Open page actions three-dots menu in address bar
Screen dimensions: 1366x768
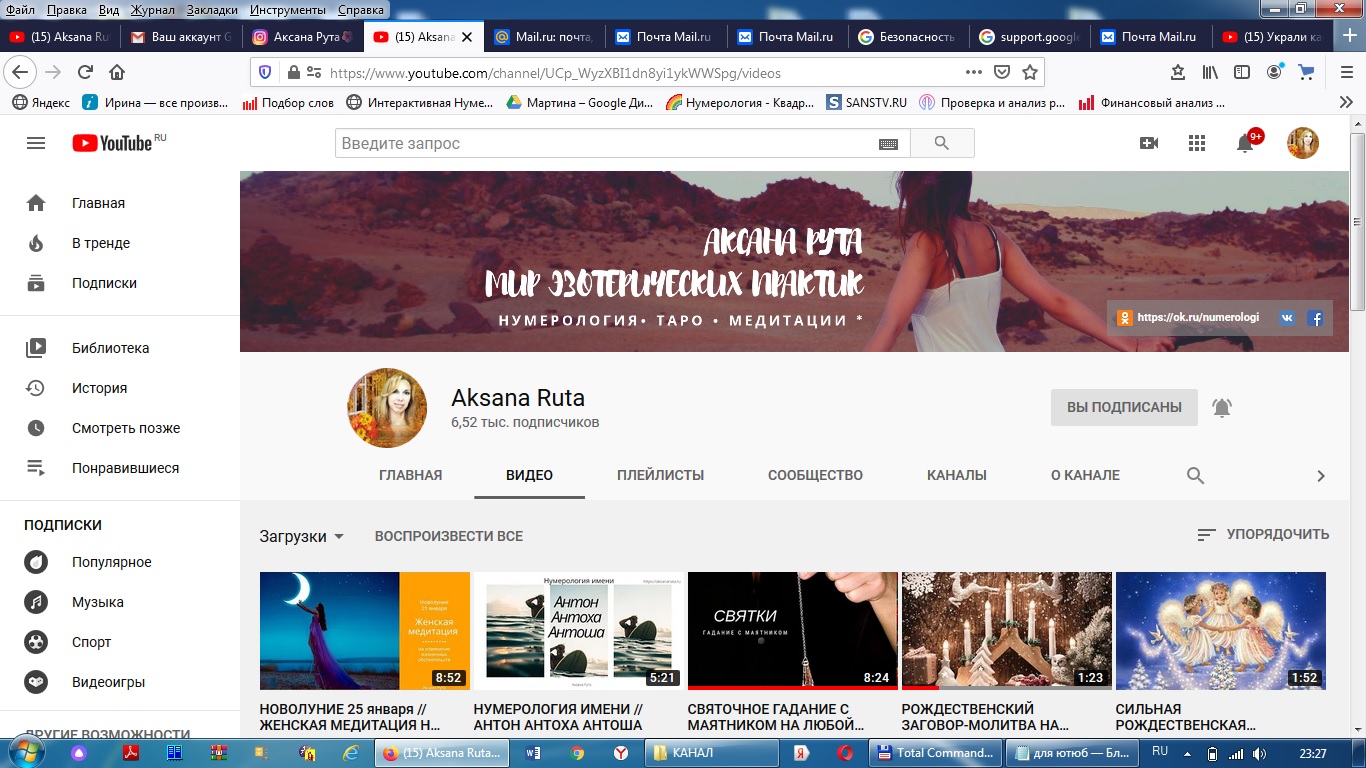point(974,72)
